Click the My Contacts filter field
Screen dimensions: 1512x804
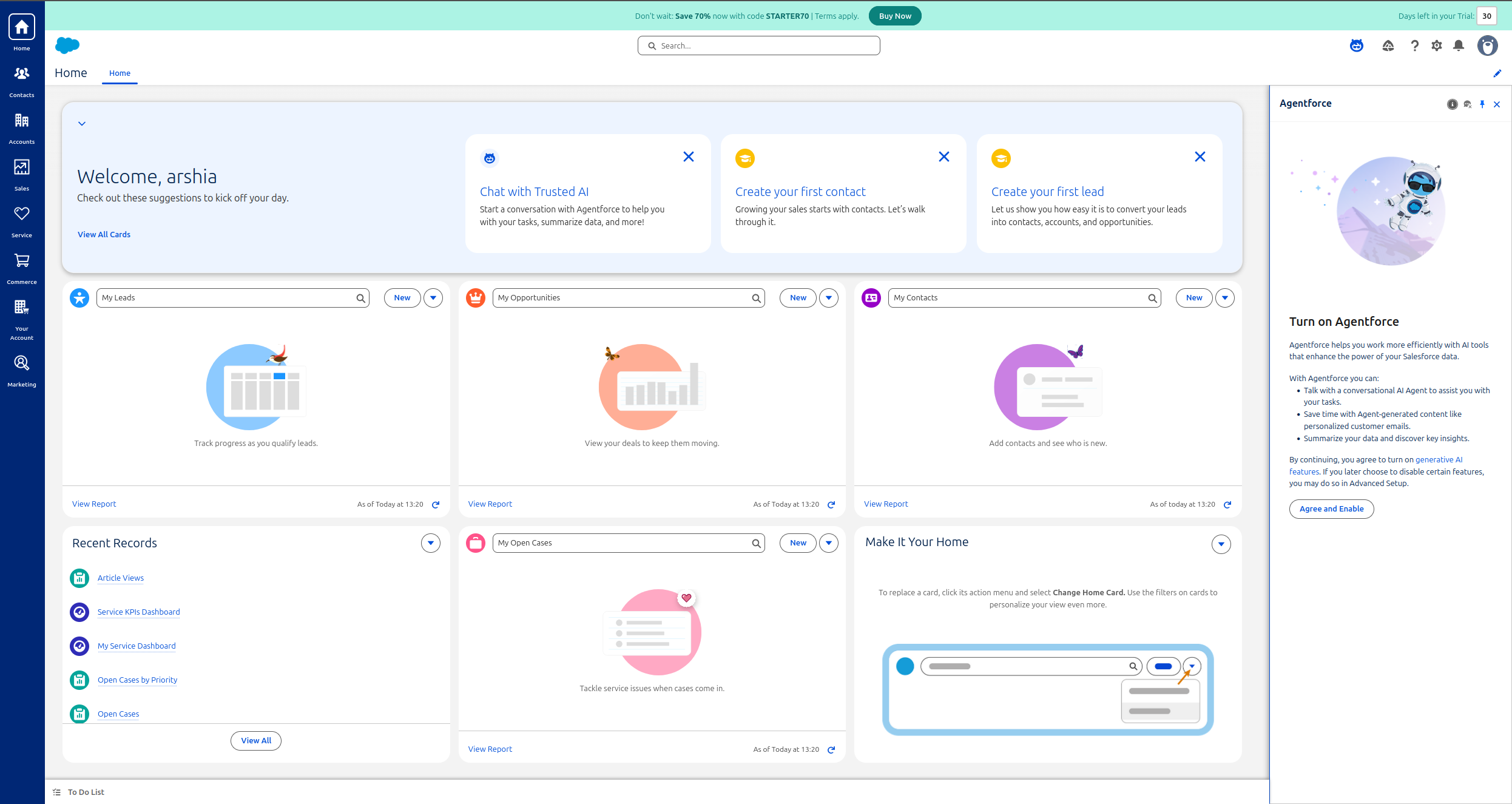click(1024, 298)
